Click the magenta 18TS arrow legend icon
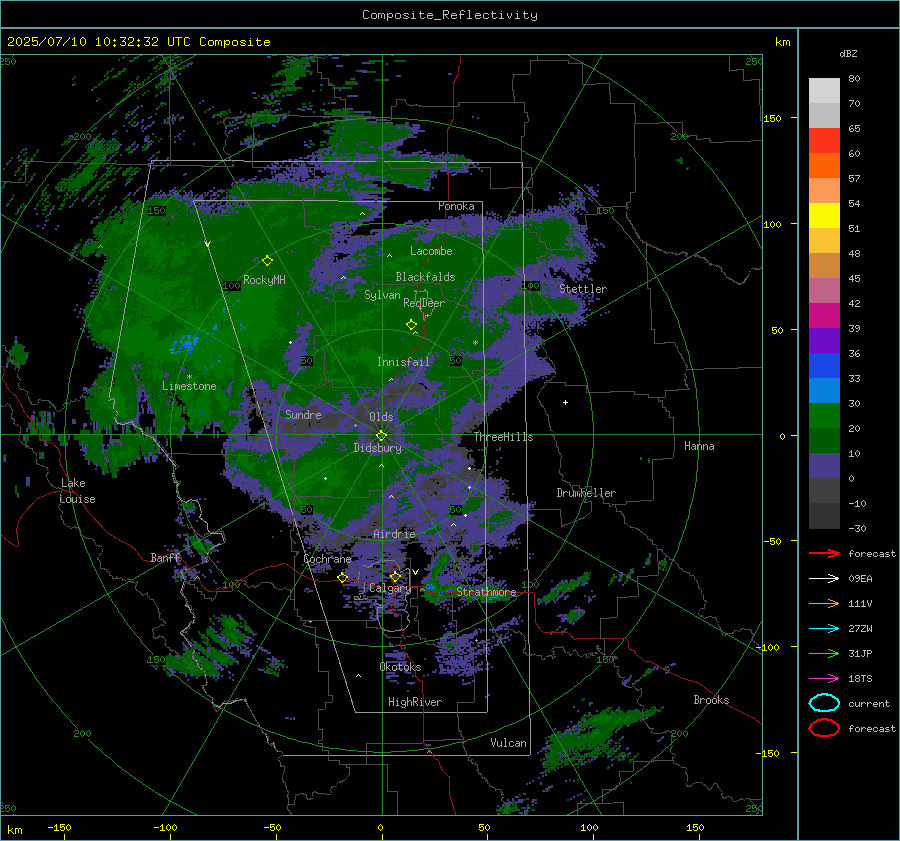 pos(824,679)
